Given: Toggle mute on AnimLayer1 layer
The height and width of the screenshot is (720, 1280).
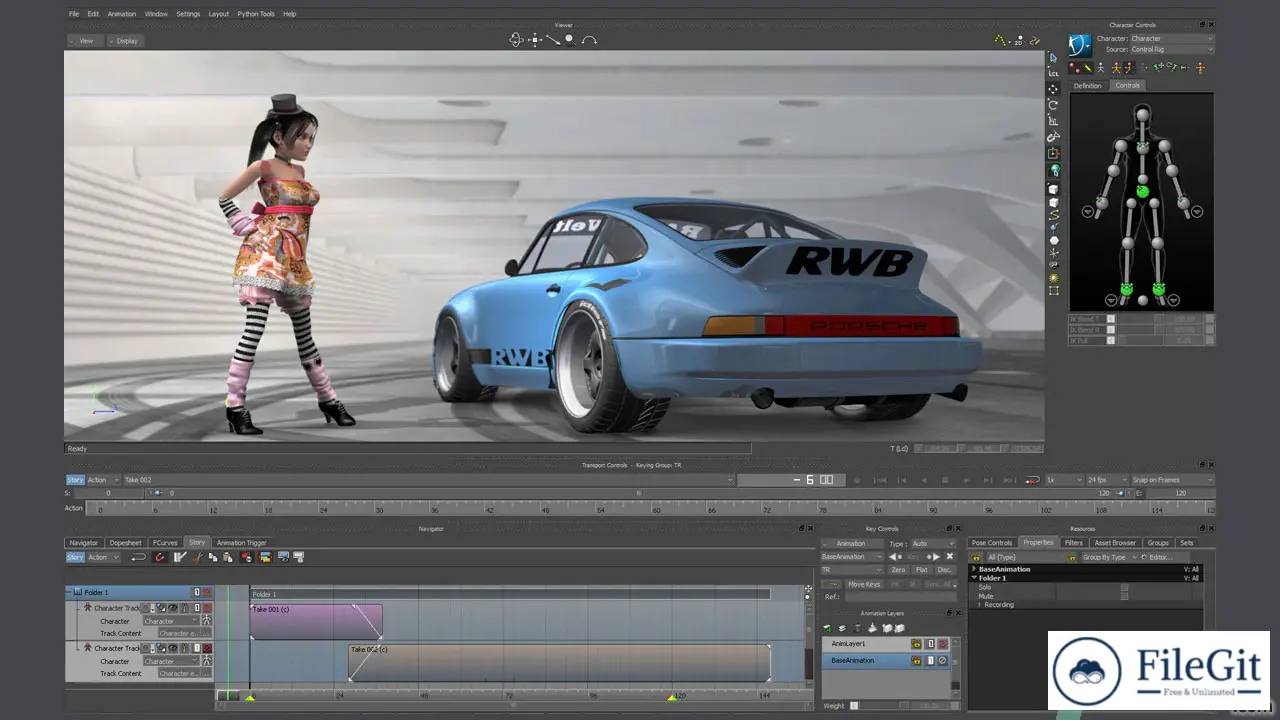Looking at the screenshot, I should pyautogui.click(x=942, y=644).
